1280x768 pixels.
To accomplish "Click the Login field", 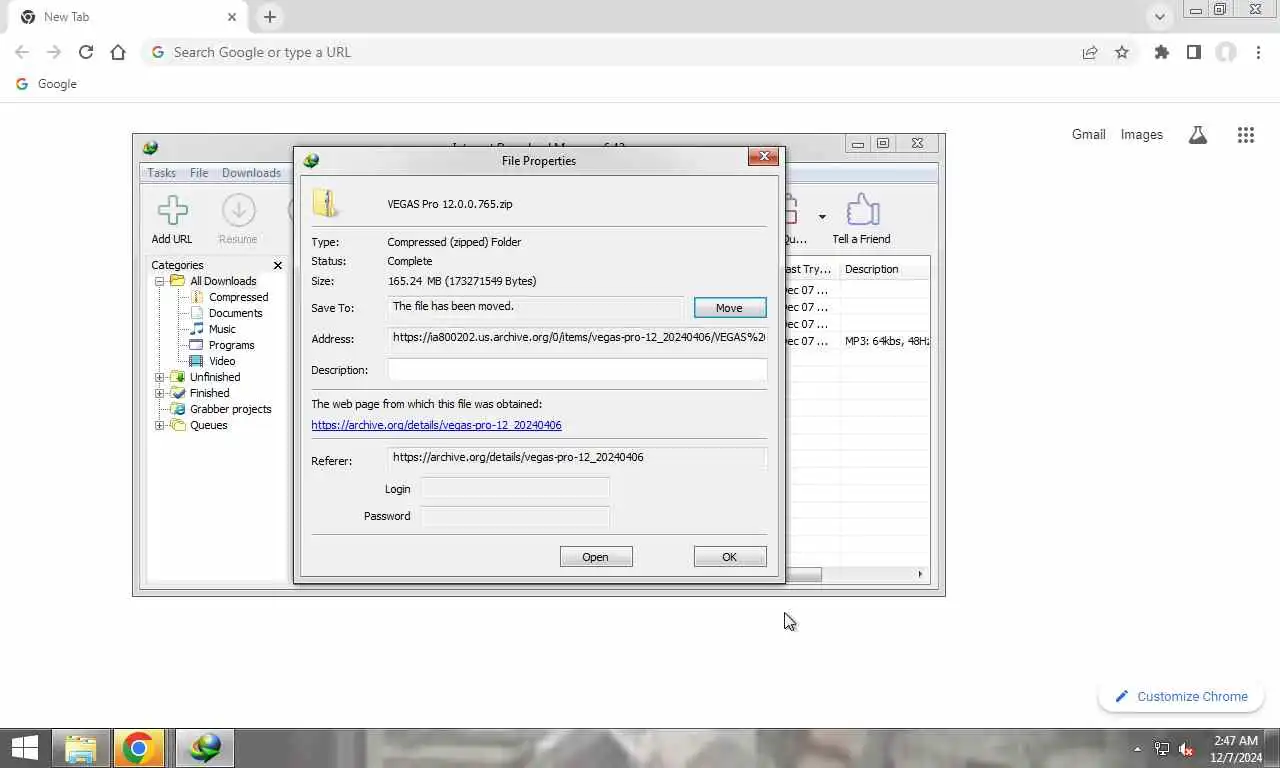I will click(x=514, y=489).
